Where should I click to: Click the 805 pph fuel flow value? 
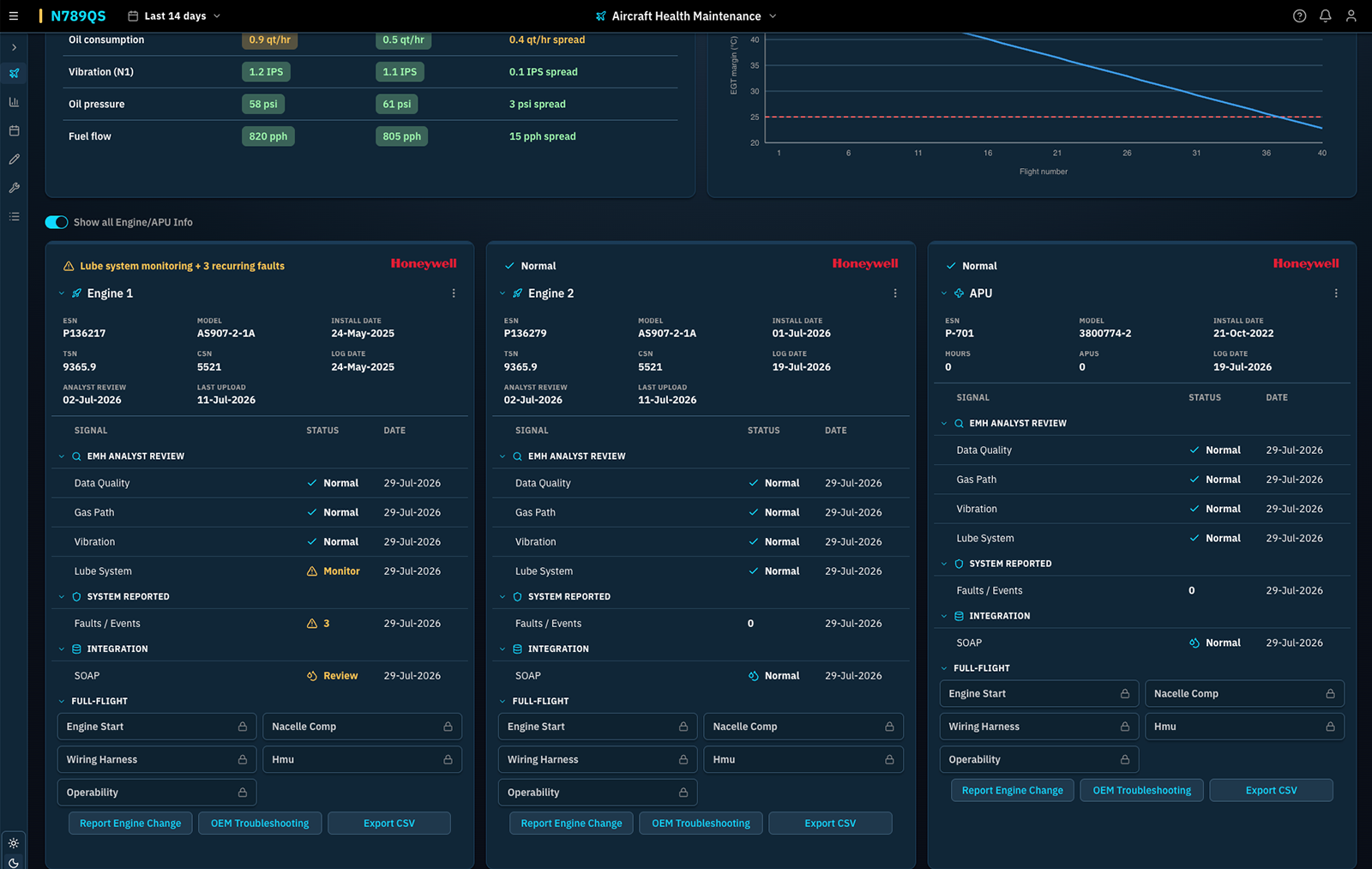(401, 136)
